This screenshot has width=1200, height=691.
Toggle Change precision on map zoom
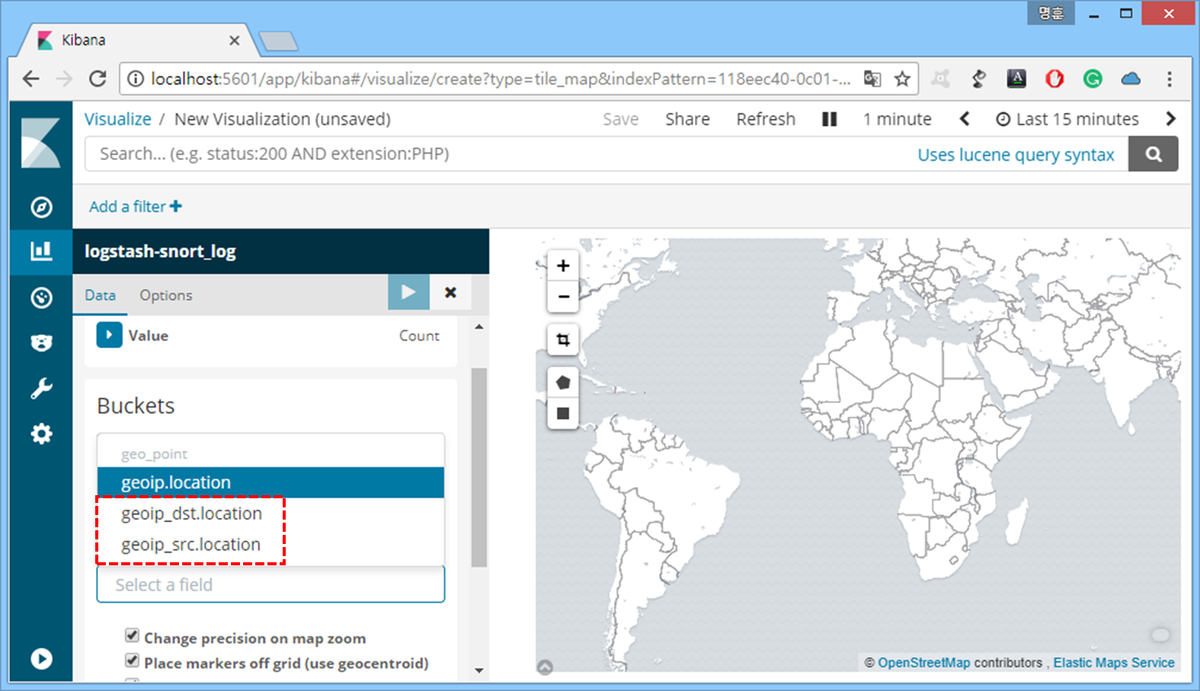pyautogui.click(x=131, y=636)
